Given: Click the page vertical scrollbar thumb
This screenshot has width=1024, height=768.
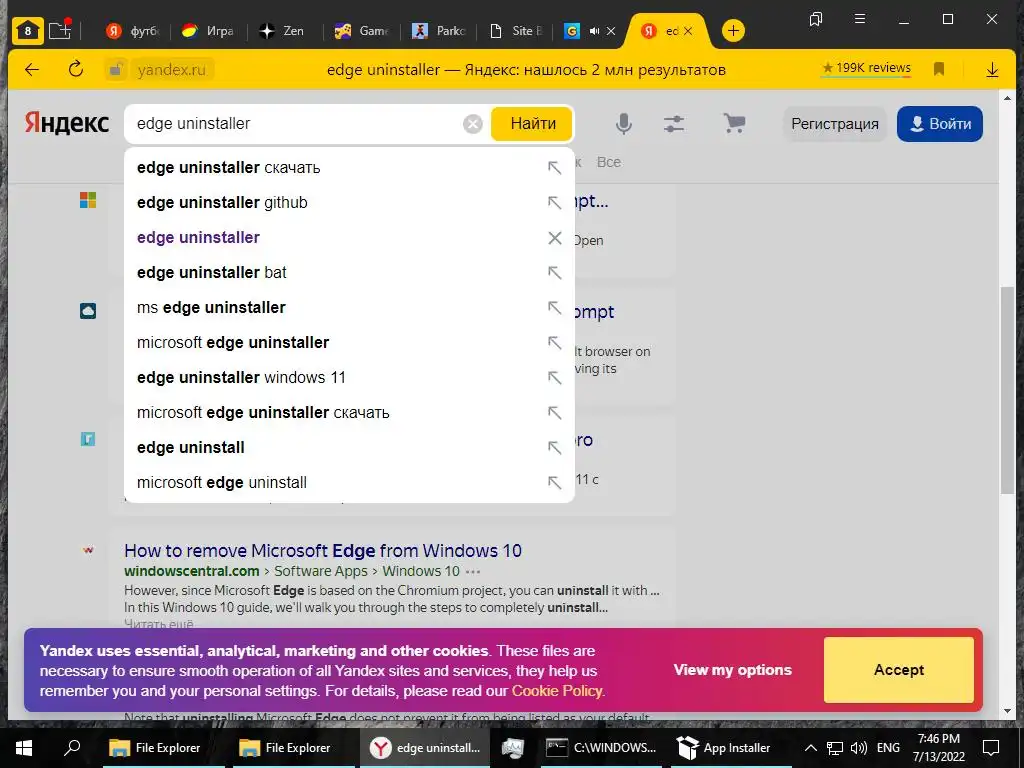Looking at the screenshot, I should (x=1006, y=390).
